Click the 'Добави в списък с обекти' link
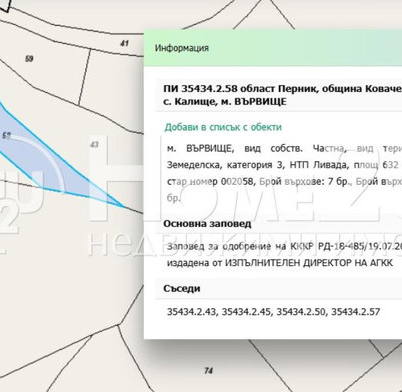402x392 pixels. click(223, 127)
